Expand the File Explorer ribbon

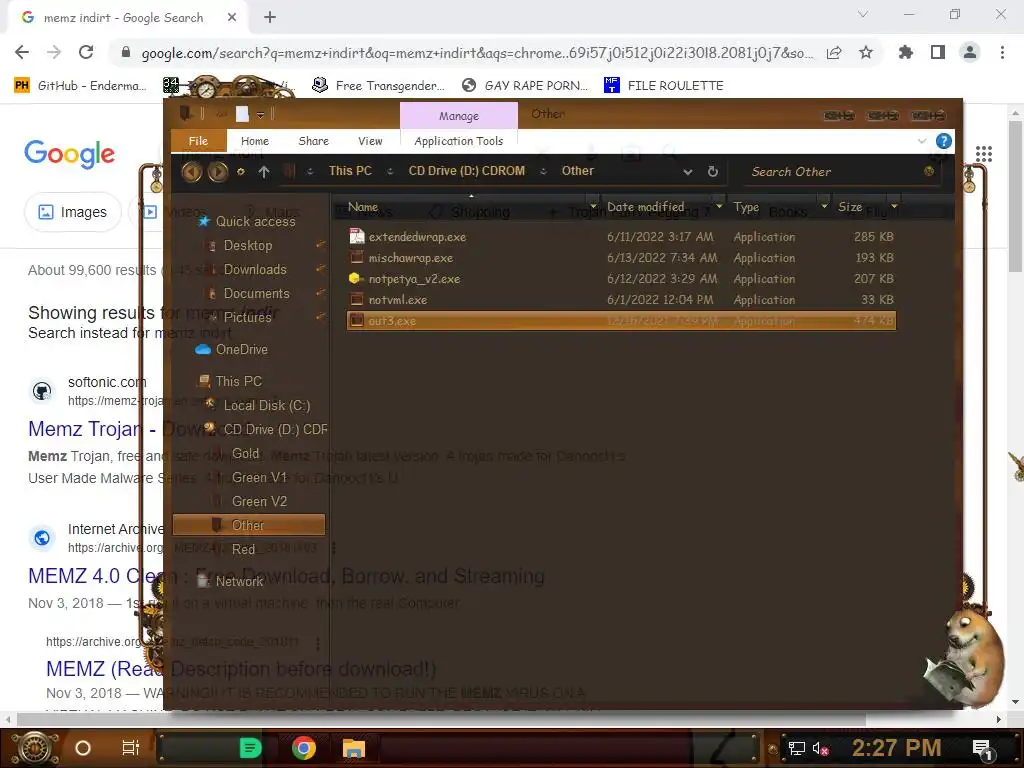[921, 141]
